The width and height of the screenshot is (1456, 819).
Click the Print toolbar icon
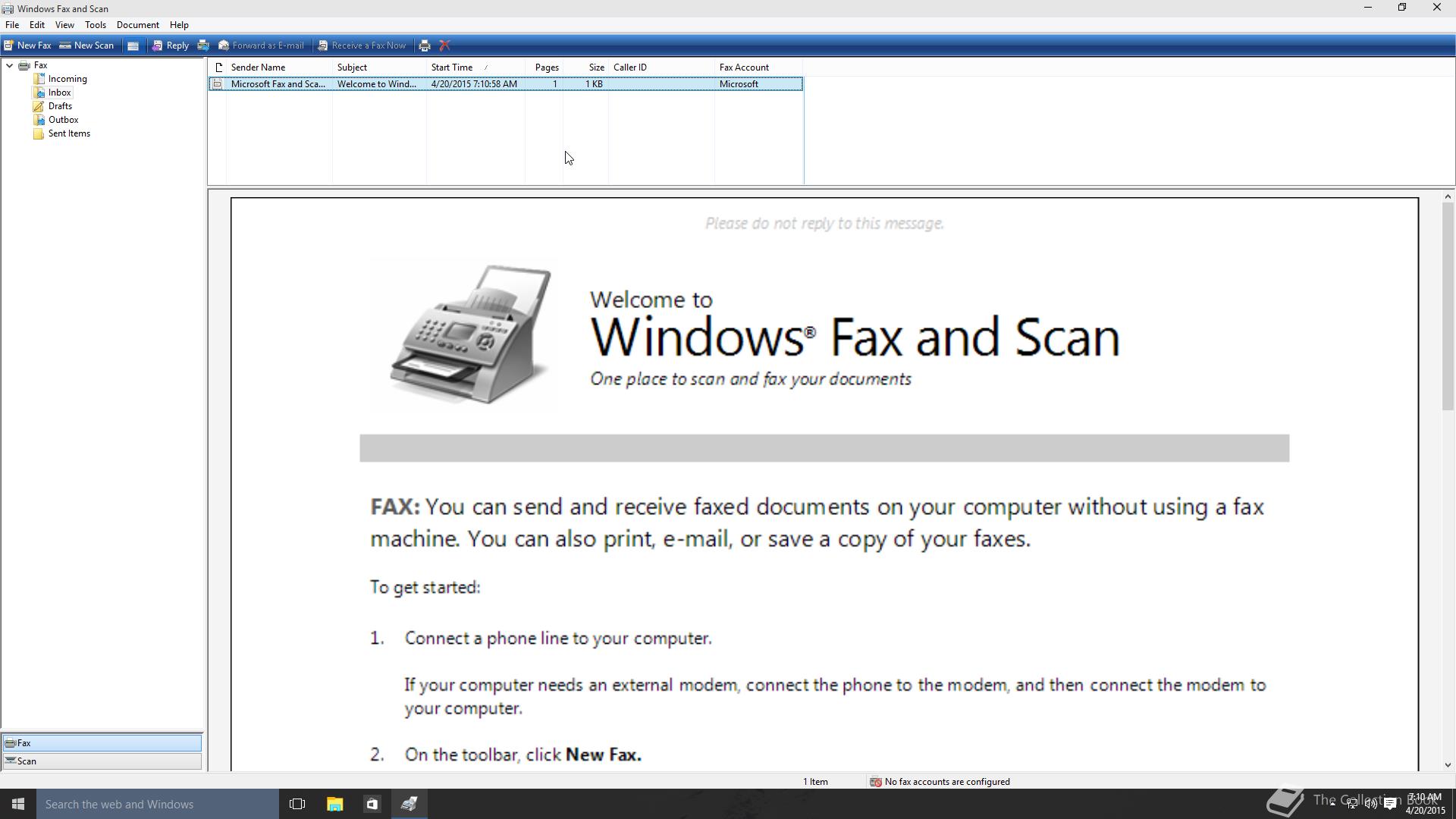pos(425,45)
